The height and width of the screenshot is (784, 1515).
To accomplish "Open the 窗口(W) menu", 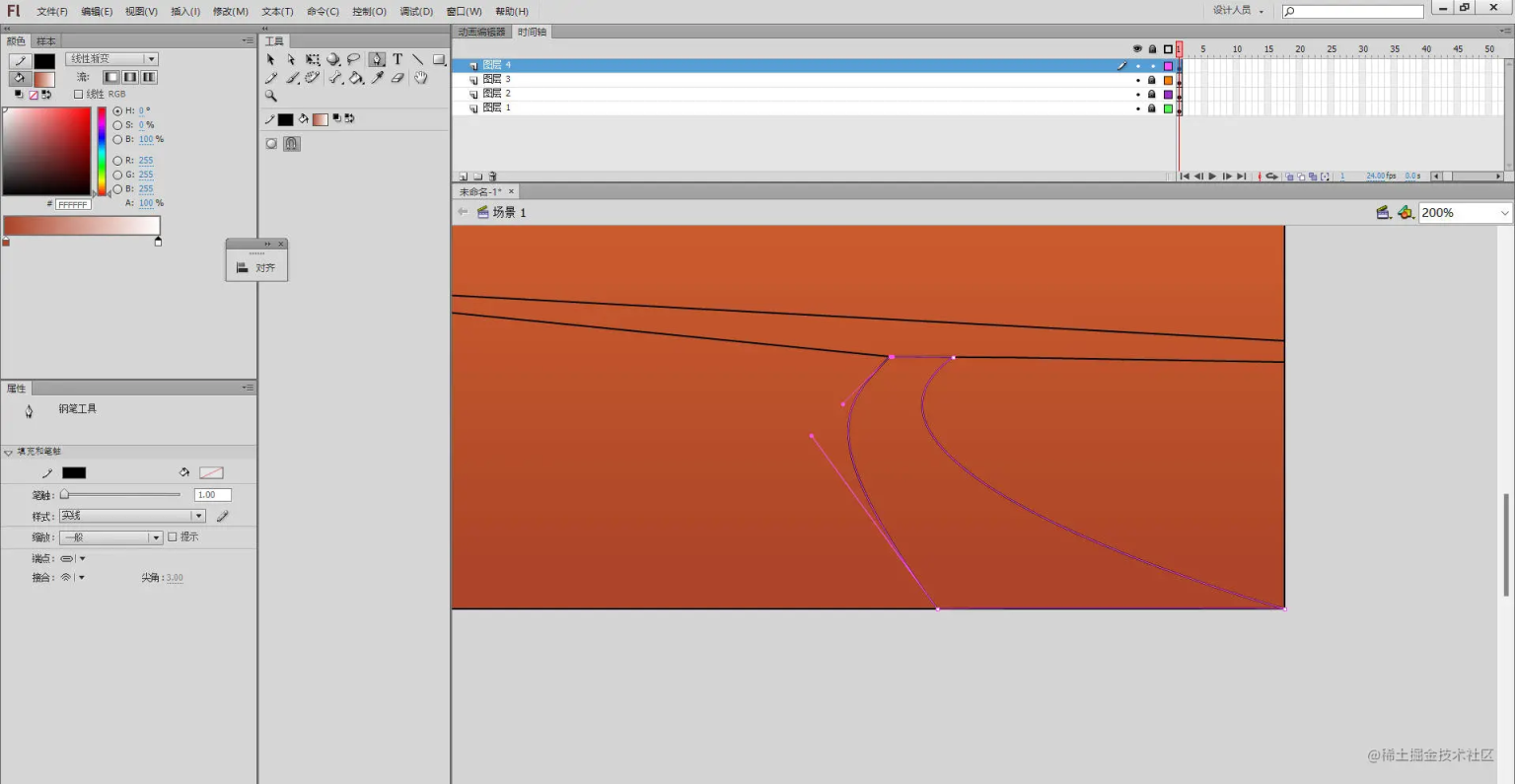I will coord(465,12).
